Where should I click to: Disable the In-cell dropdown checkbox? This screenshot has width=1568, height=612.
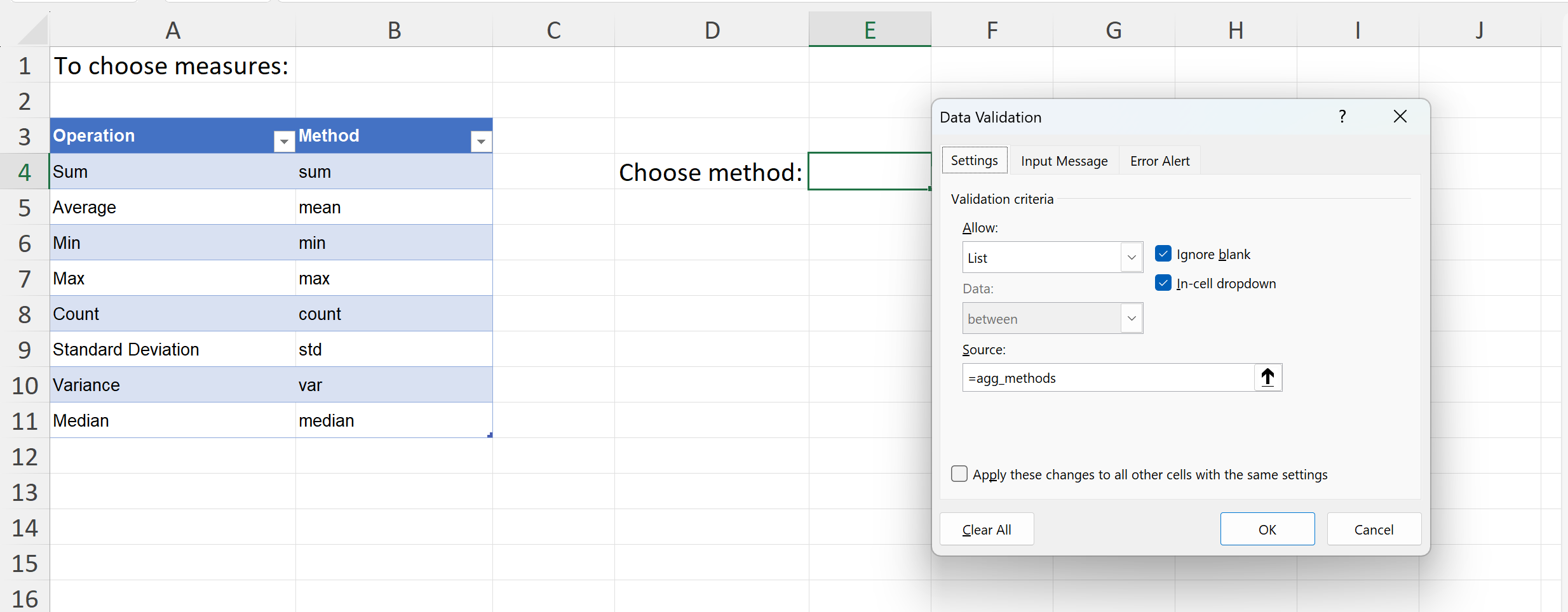[x=1163, y=283]
